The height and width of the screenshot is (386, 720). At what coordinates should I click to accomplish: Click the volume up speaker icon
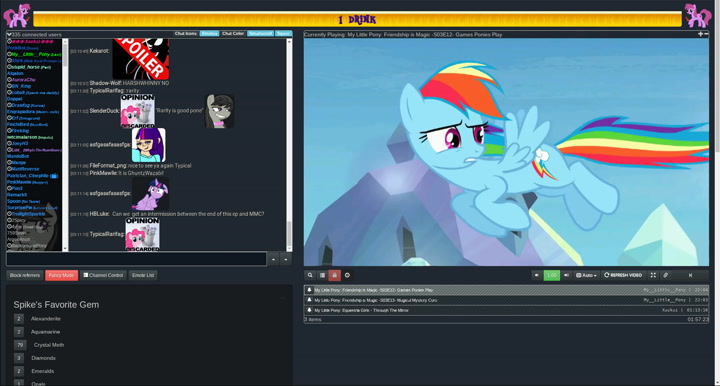click(566, 275)
